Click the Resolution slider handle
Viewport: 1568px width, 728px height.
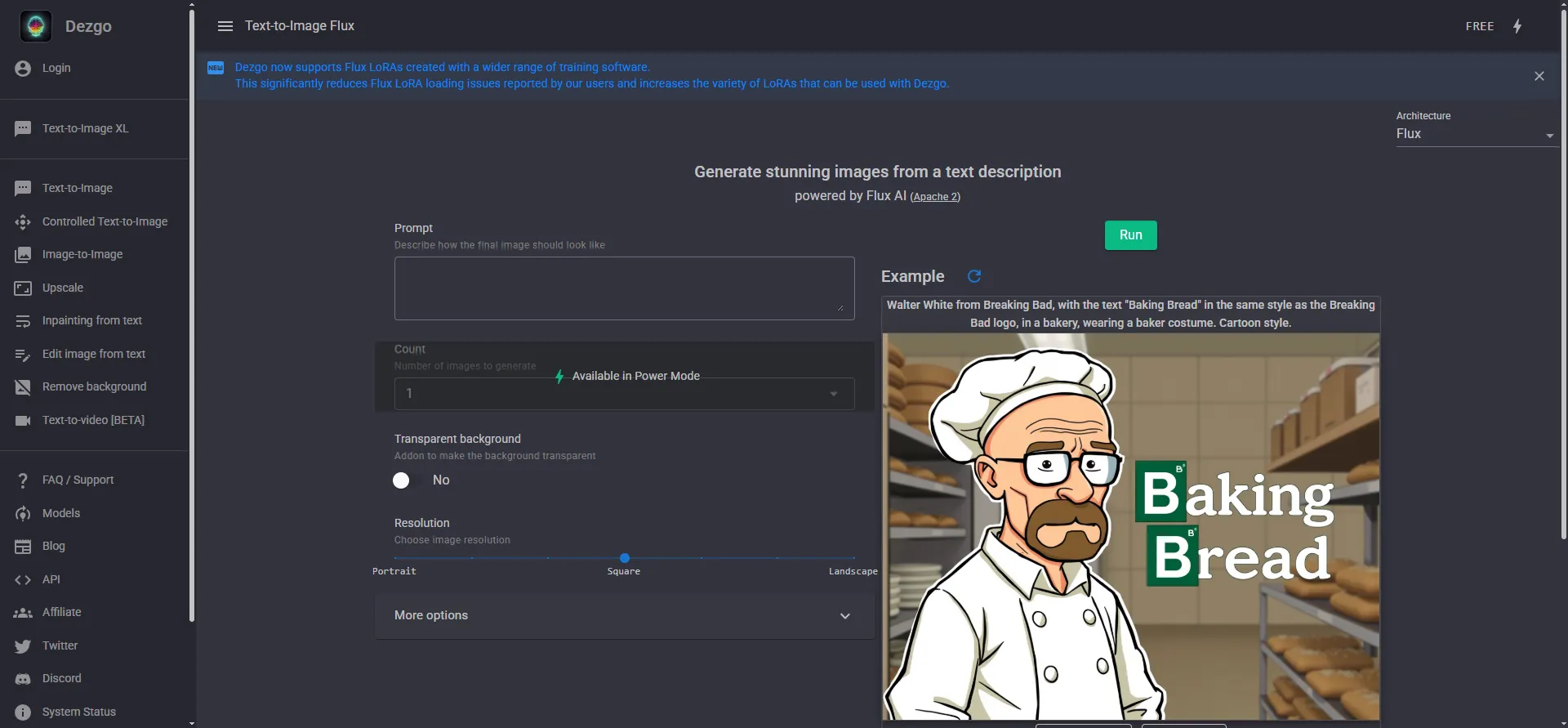pos(625,558)
